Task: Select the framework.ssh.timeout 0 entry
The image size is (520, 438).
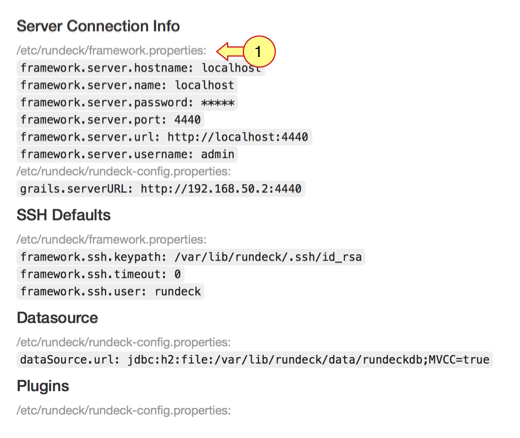Action: [100, 274]
